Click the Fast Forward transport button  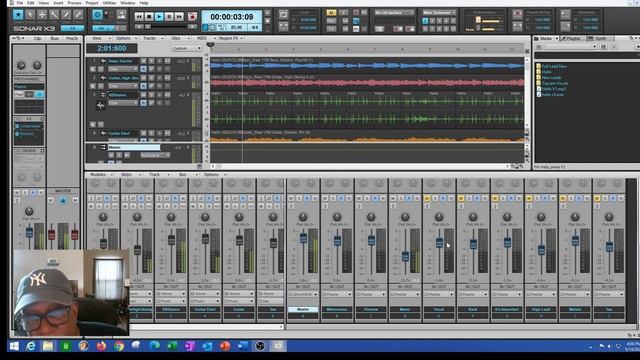179,17
